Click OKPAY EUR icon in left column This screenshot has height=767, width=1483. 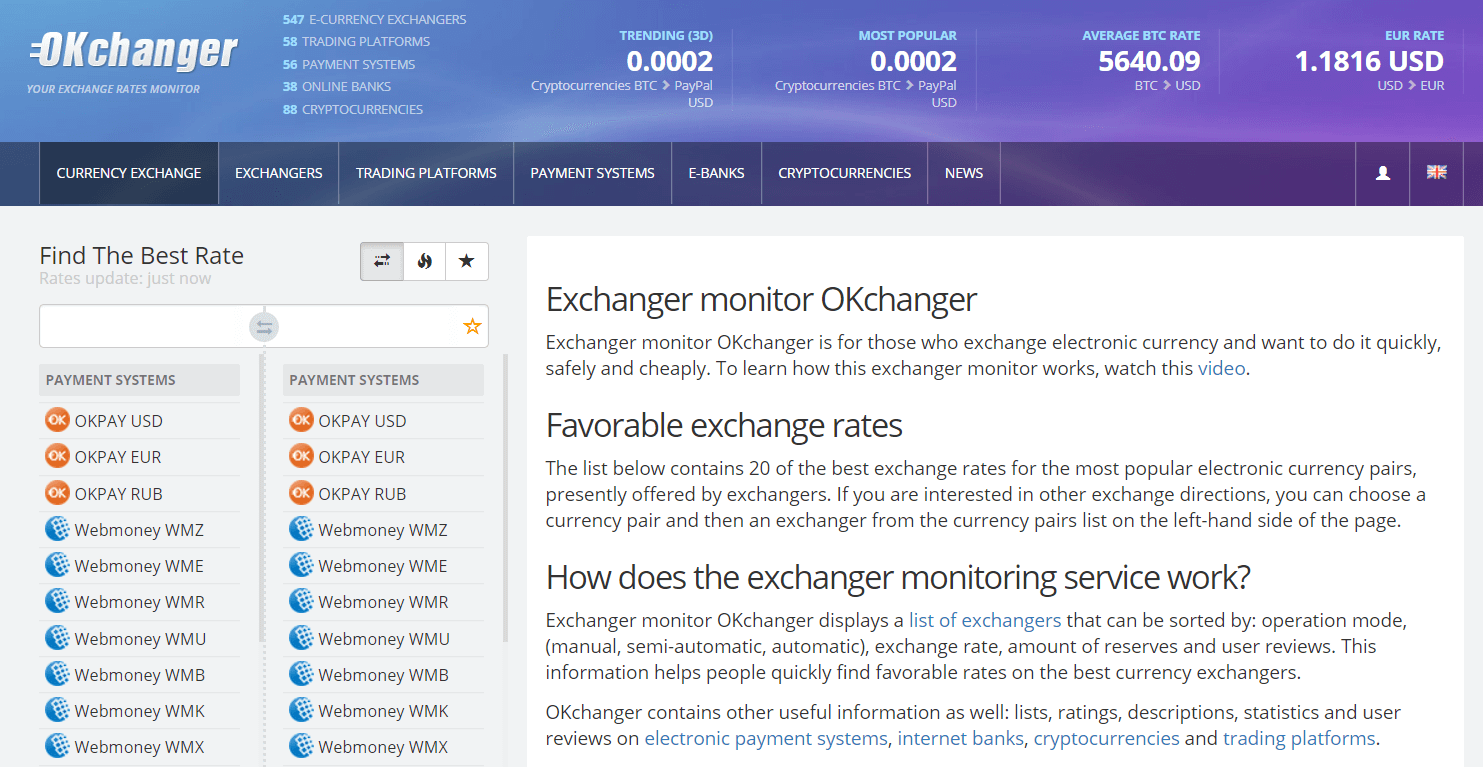[x=57, y=456]
